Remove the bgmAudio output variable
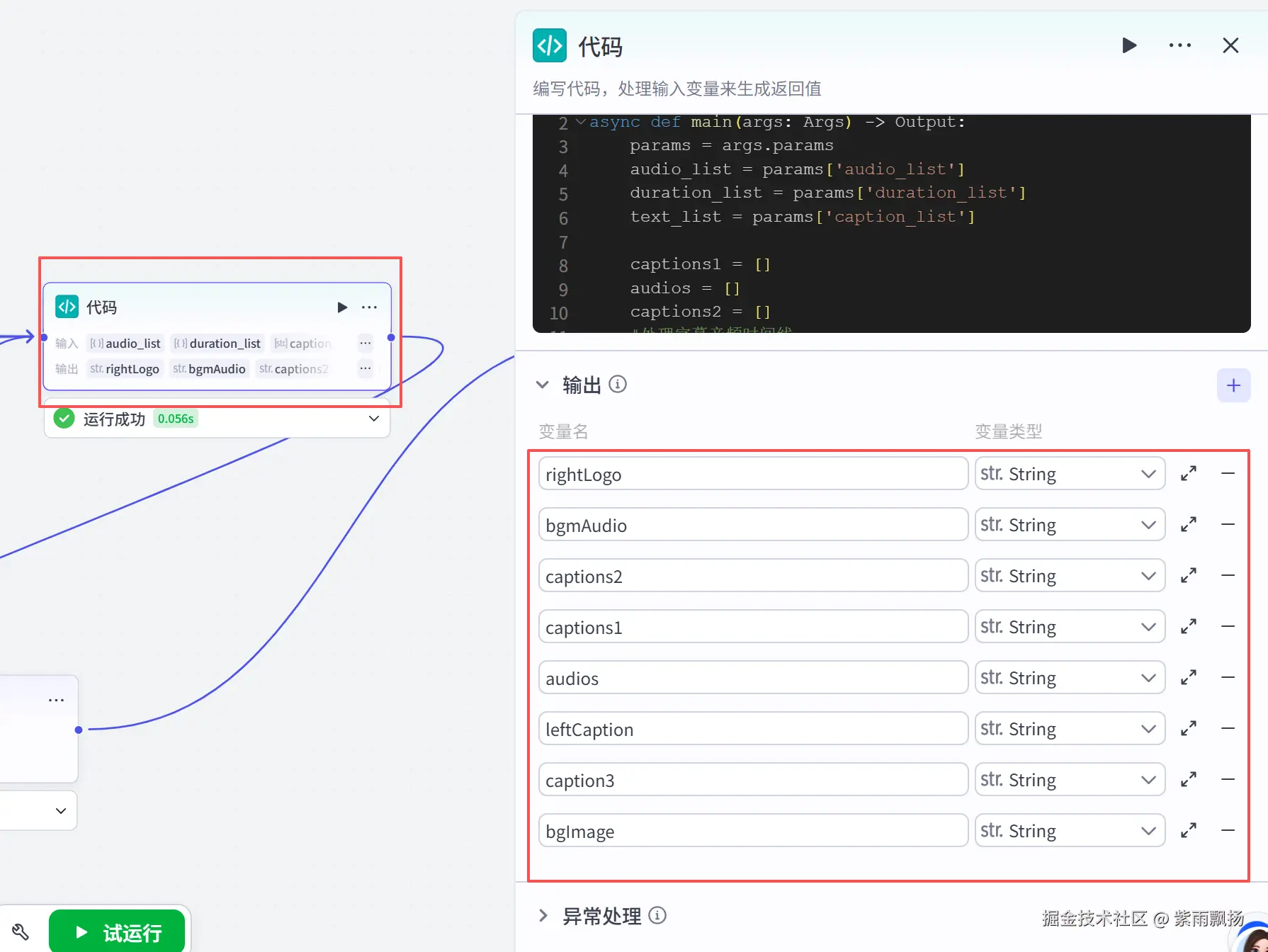The image size is (1268, 952). point(1228,524)
